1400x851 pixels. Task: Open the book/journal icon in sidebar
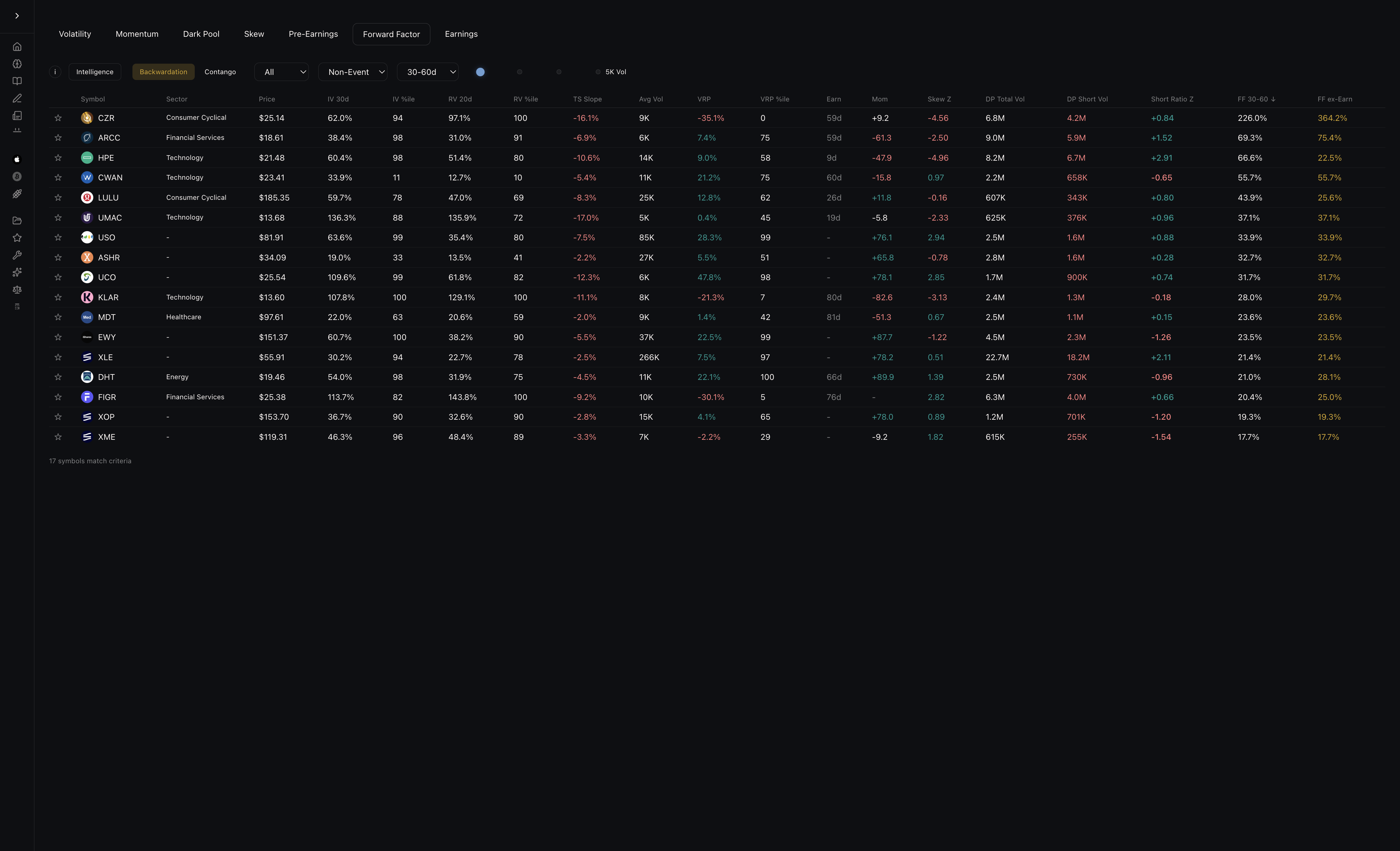click(x=17, y=81)
